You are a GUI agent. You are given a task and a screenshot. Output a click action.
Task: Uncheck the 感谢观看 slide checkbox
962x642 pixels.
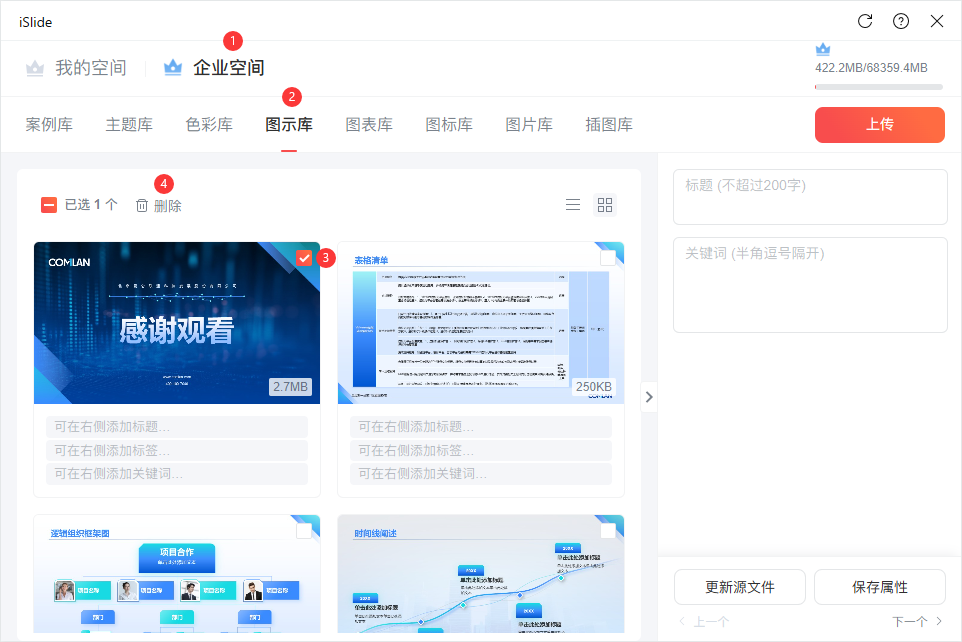pyautogui.click(x=304, y=258)
